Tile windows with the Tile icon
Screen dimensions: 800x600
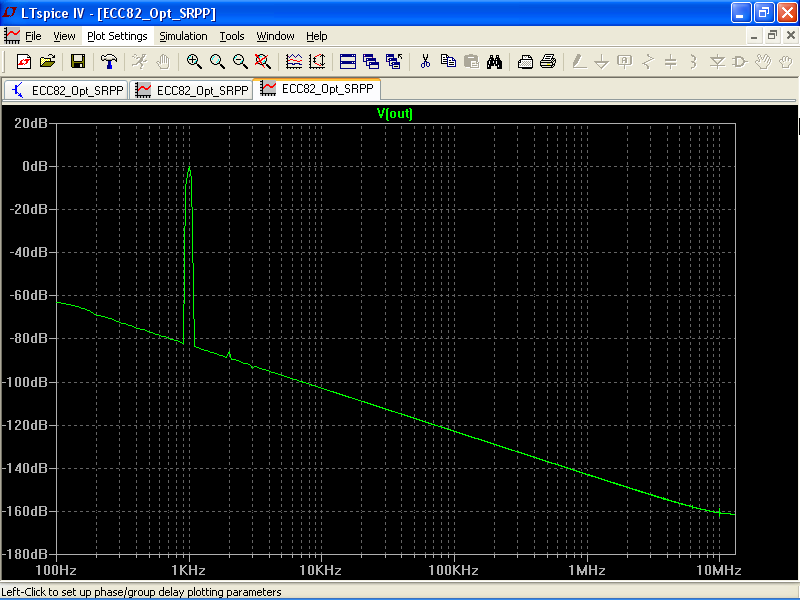click(347, 62)
